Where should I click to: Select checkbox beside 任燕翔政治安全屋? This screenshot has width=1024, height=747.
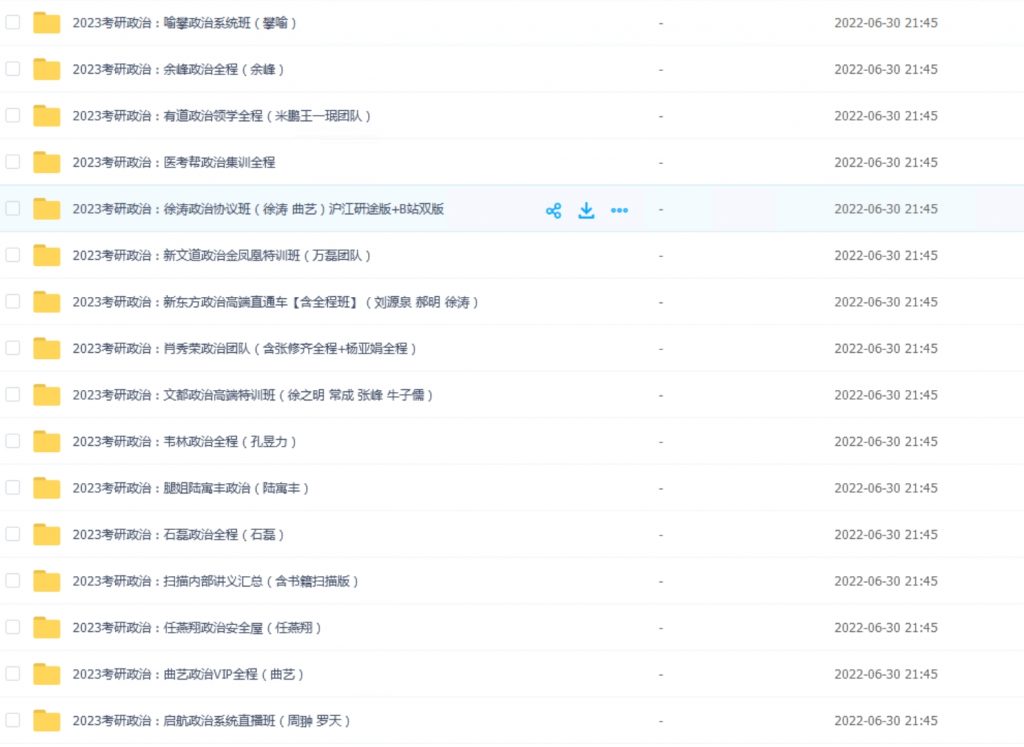[12, 627]
